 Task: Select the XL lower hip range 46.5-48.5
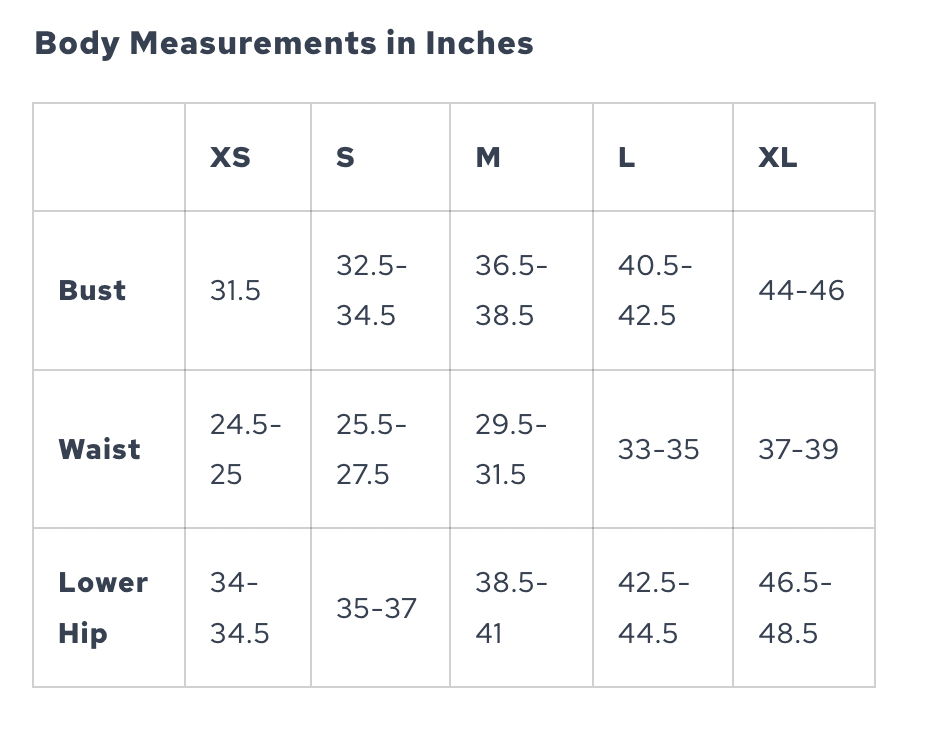tap(794, 608)
